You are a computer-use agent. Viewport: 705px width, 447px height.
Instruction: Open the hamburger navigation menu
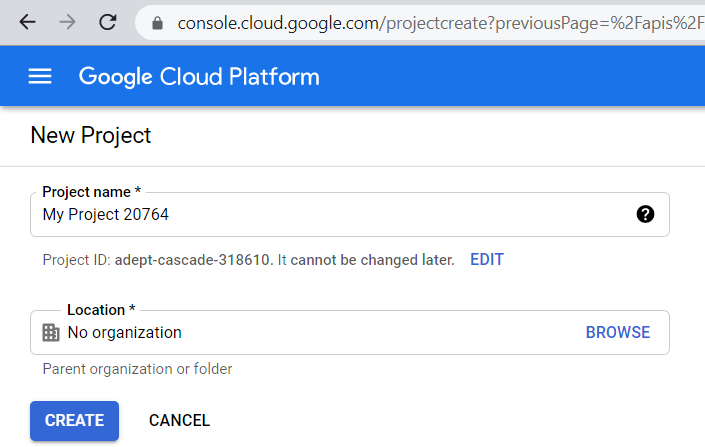click(40, 77)
